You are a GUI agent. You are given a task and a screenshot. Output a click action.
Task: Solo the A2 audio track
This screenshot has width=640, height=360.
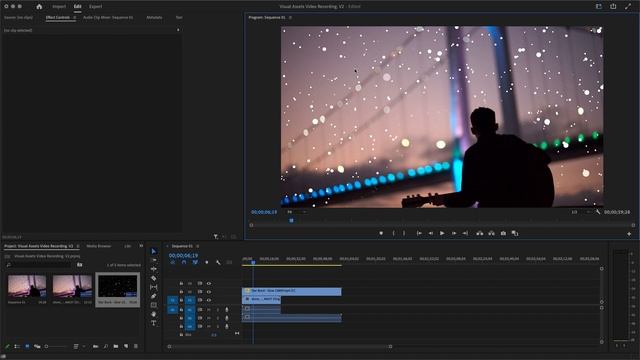218,318
